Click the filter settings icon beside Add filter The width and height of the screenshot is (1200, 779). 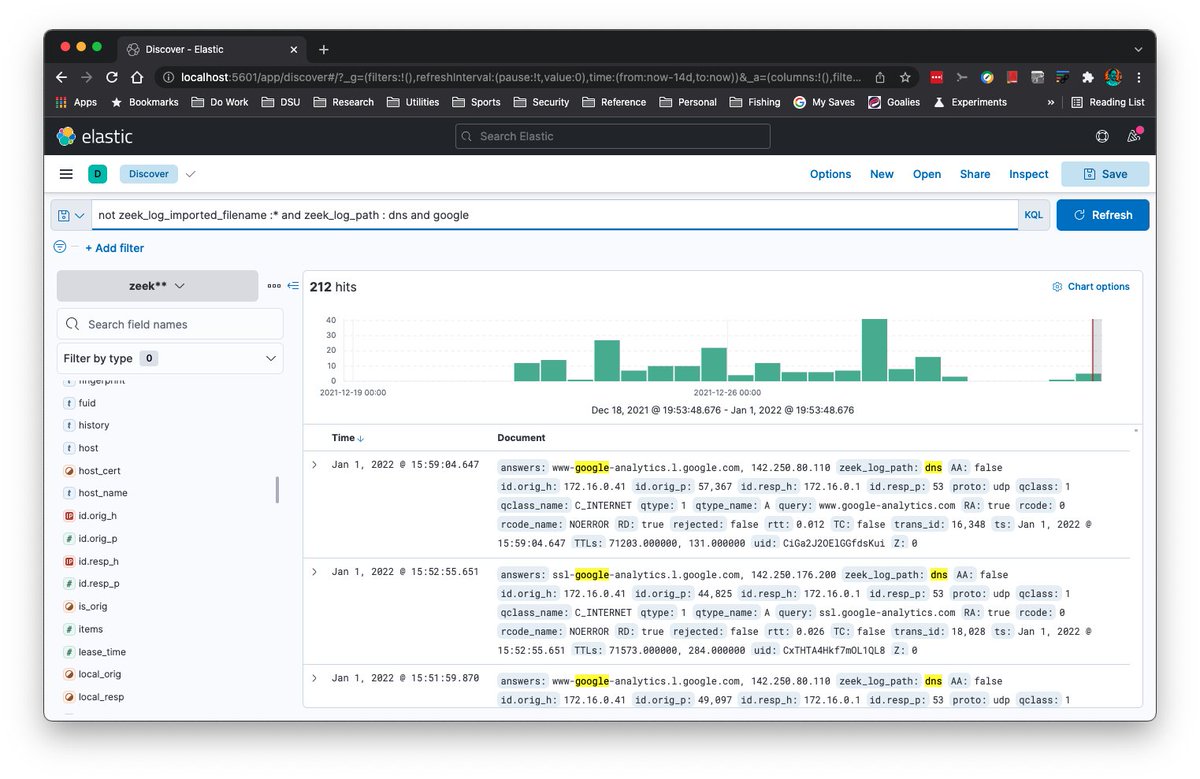tap(60, 247)
